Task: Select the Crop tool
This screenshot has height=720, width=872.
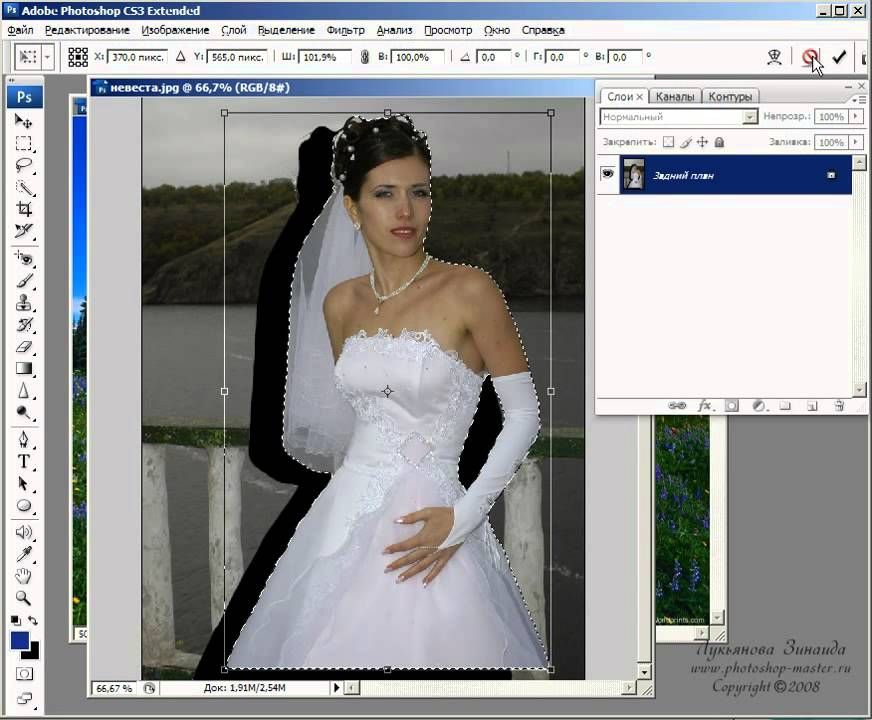Action: [23, 209]
